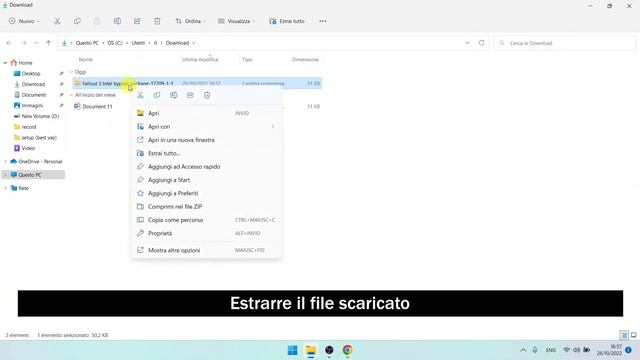
Task: Choose Apri in una nuova finestra
Action: coord(206,140)
